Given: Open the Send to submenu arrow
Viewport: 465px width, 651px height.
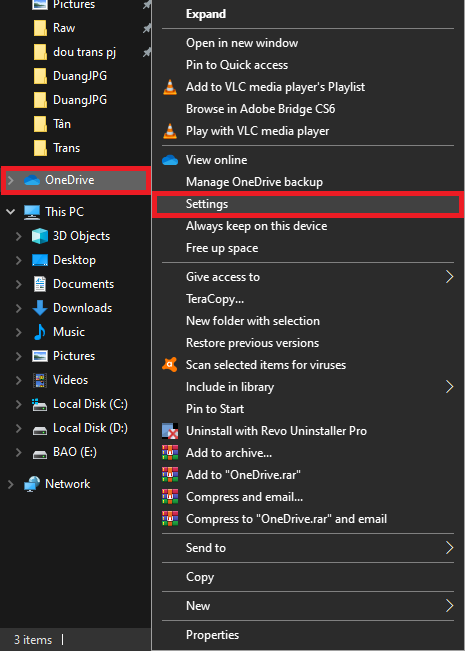Looking at the screenshot, I should (x=449, y=548).
